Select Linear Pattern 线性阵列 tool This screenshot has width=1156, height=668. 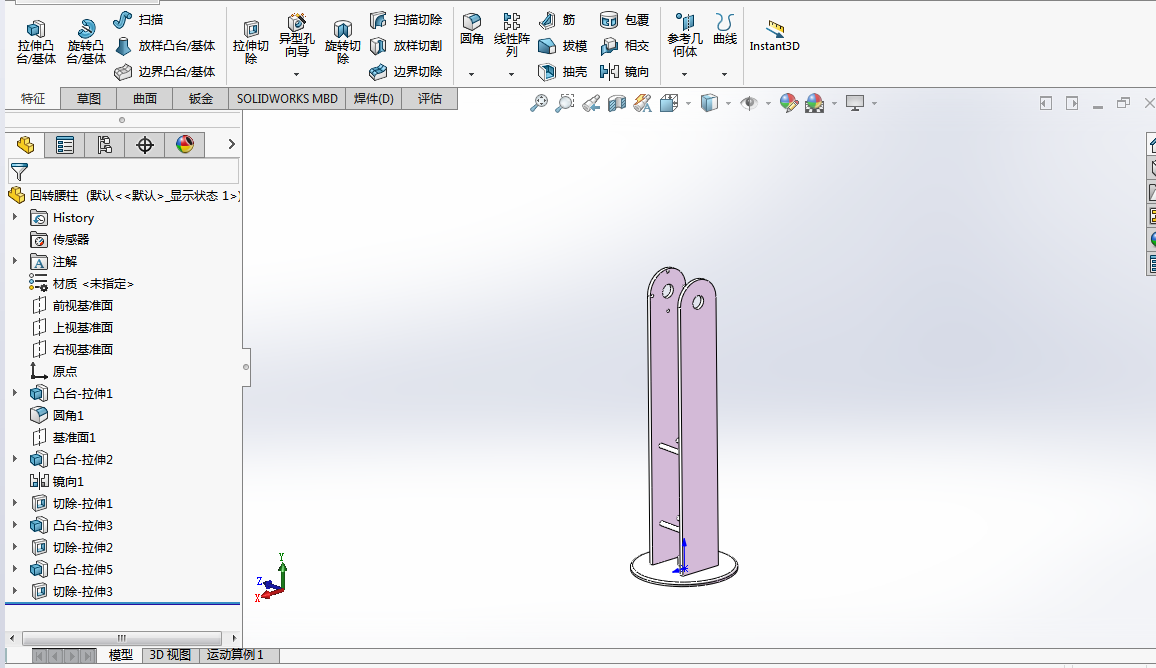[x=512, y=35]
